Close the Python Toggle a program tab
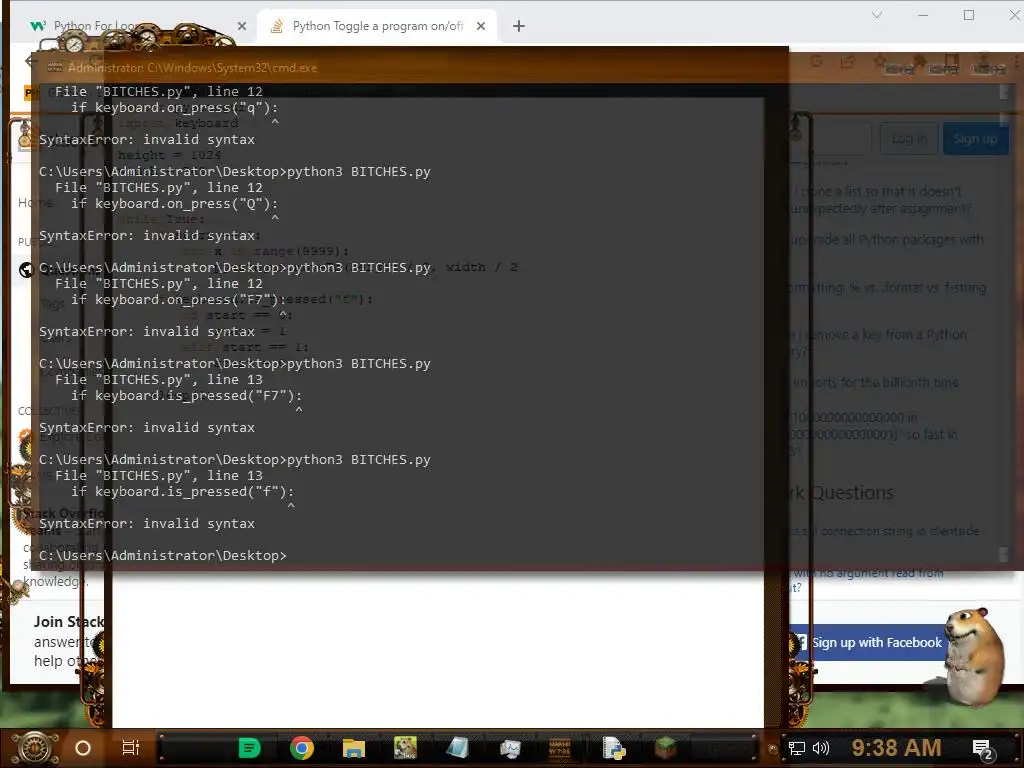1024x768 pixels. click(481, 26)
